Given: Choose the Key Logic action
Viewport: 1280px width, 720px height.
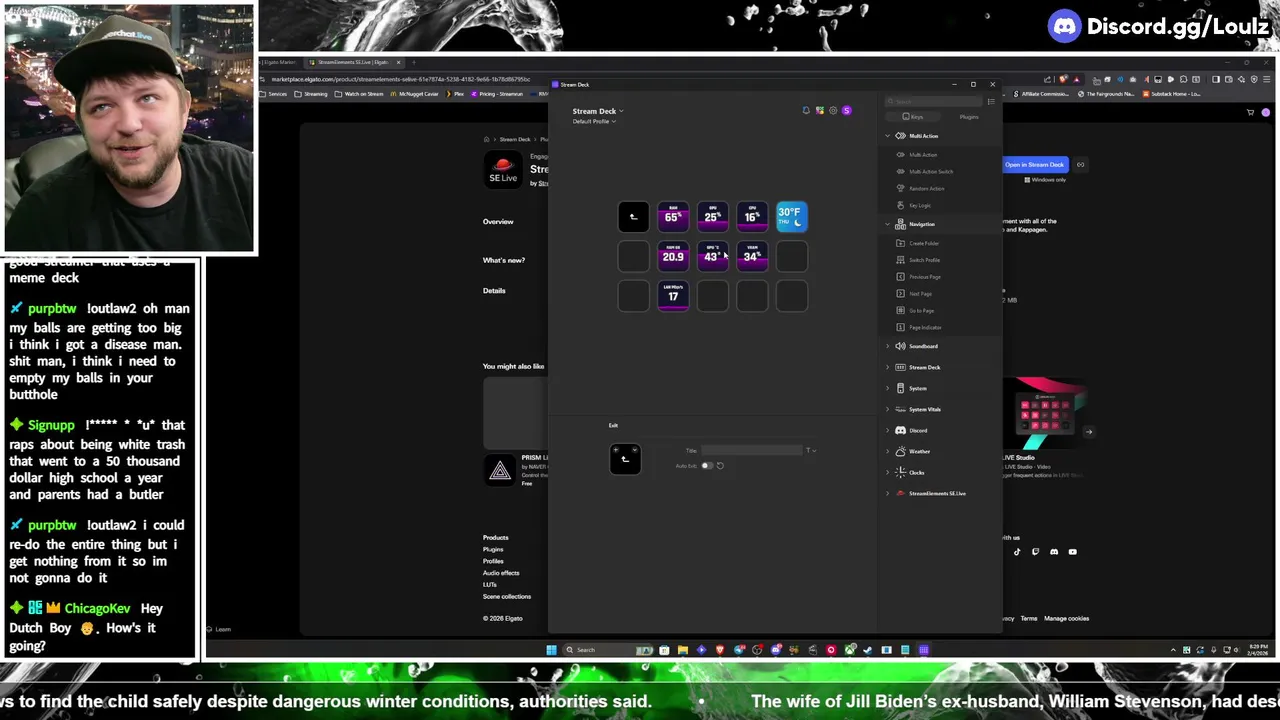Looking at the screenshot, I should [x=914, y=205].
